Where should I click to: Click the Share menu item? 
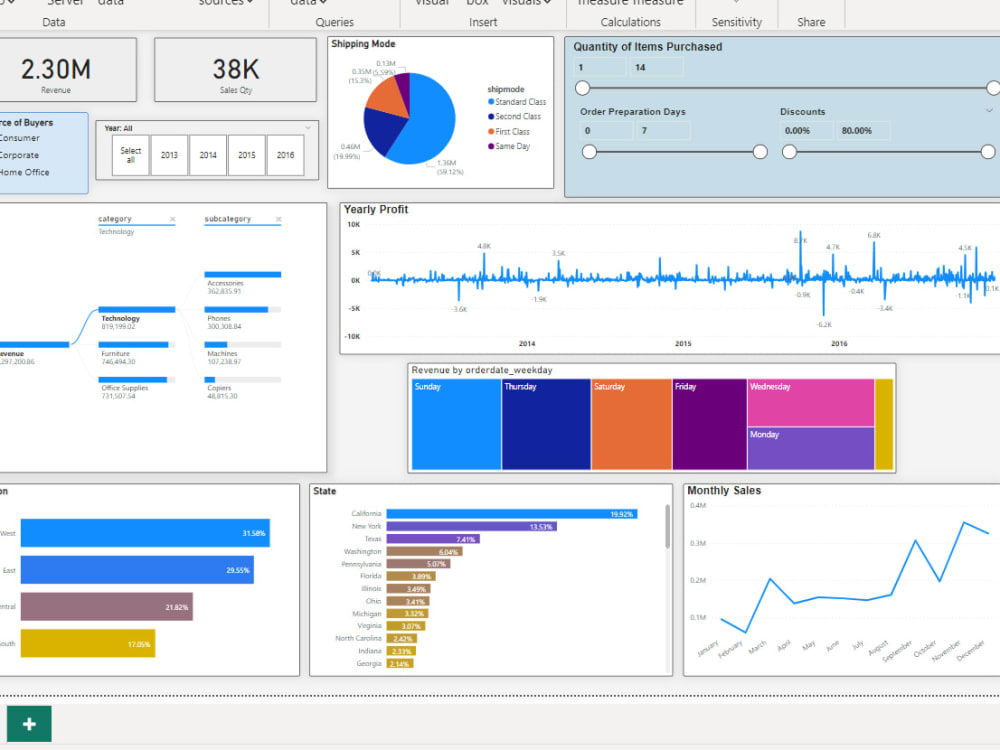(x=811, y=20)
